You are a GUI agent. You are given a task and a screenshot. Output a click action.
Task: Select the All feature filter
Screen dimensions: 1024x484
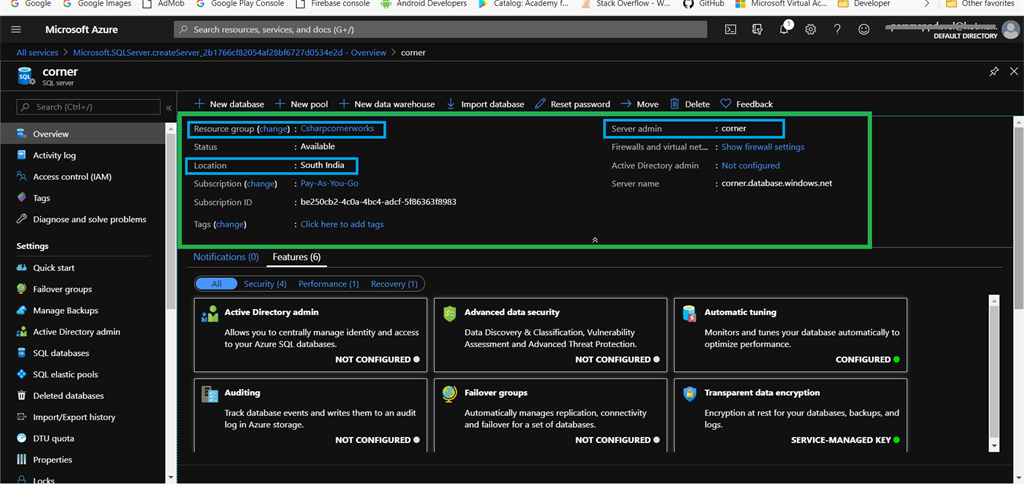tap(216, 284)
